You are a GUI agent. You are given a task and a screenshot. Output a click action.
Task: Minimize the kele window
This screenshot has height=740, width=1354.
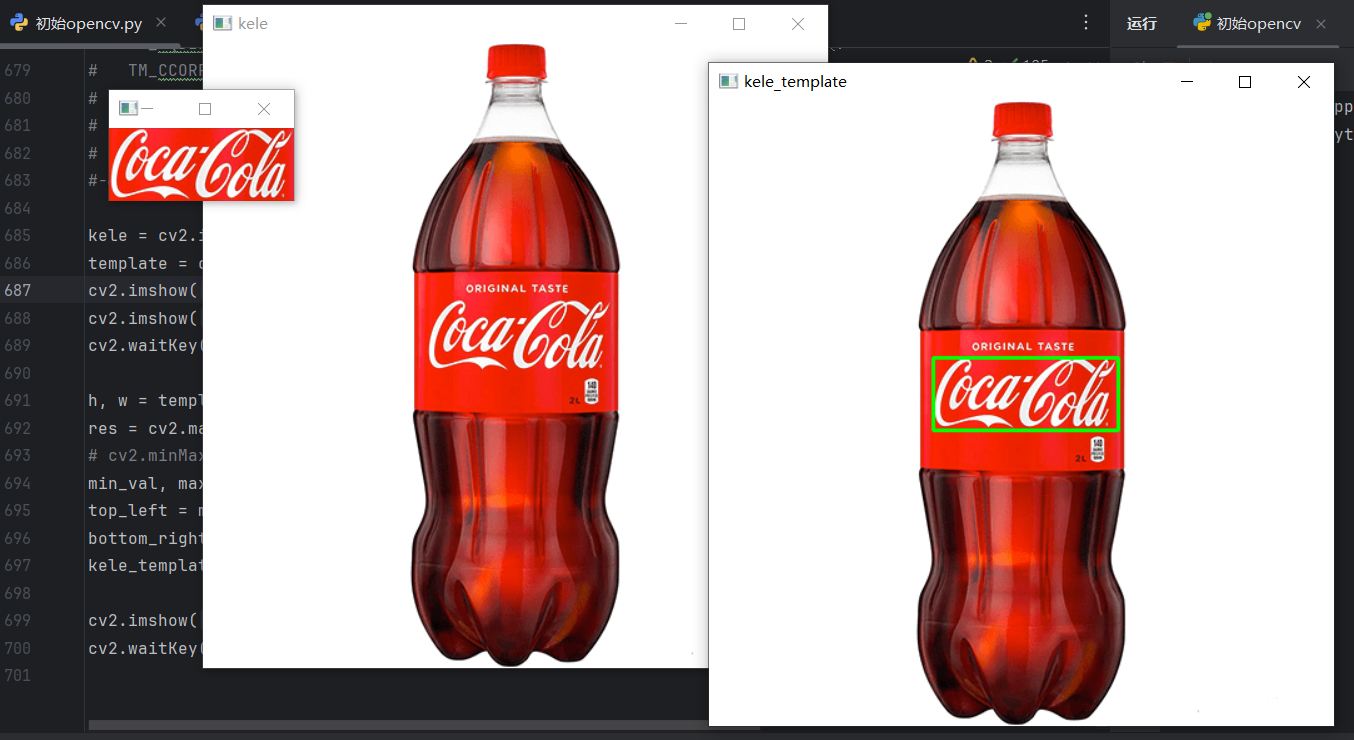[681, 24]
